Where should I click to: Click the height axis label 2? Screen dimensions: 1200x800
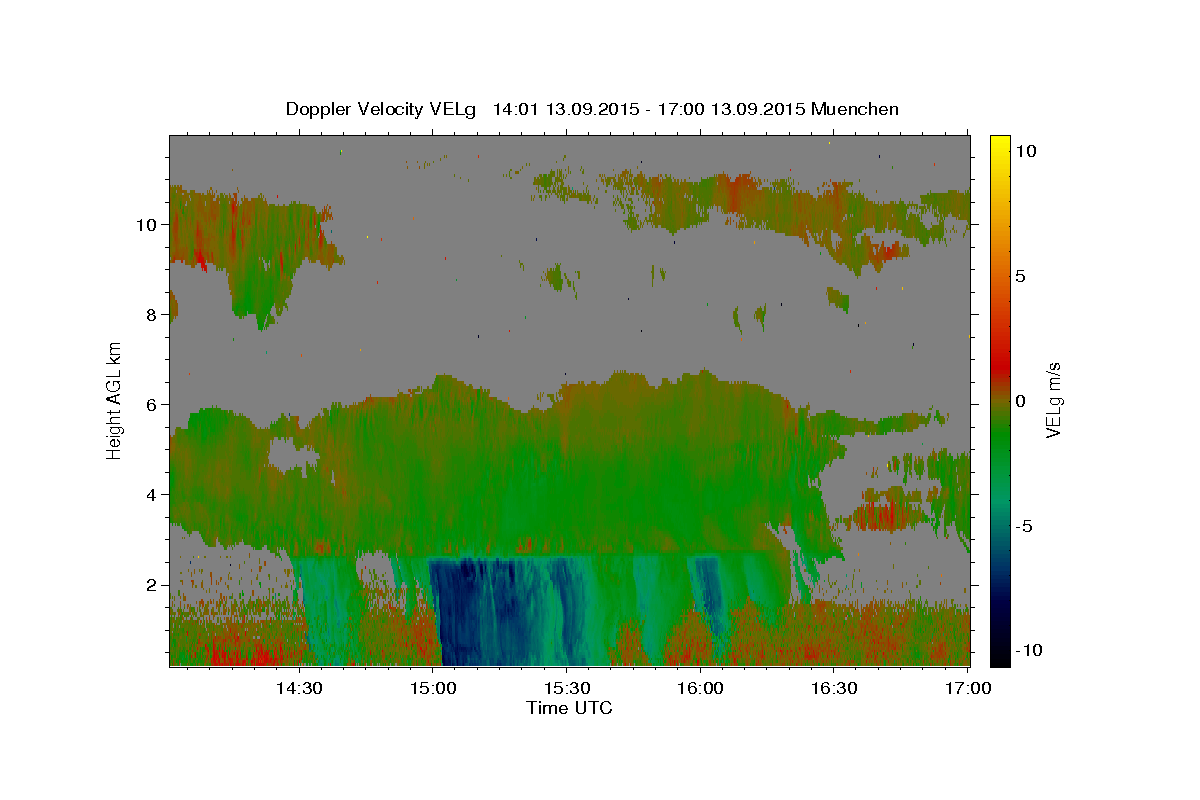pos(152,585)
